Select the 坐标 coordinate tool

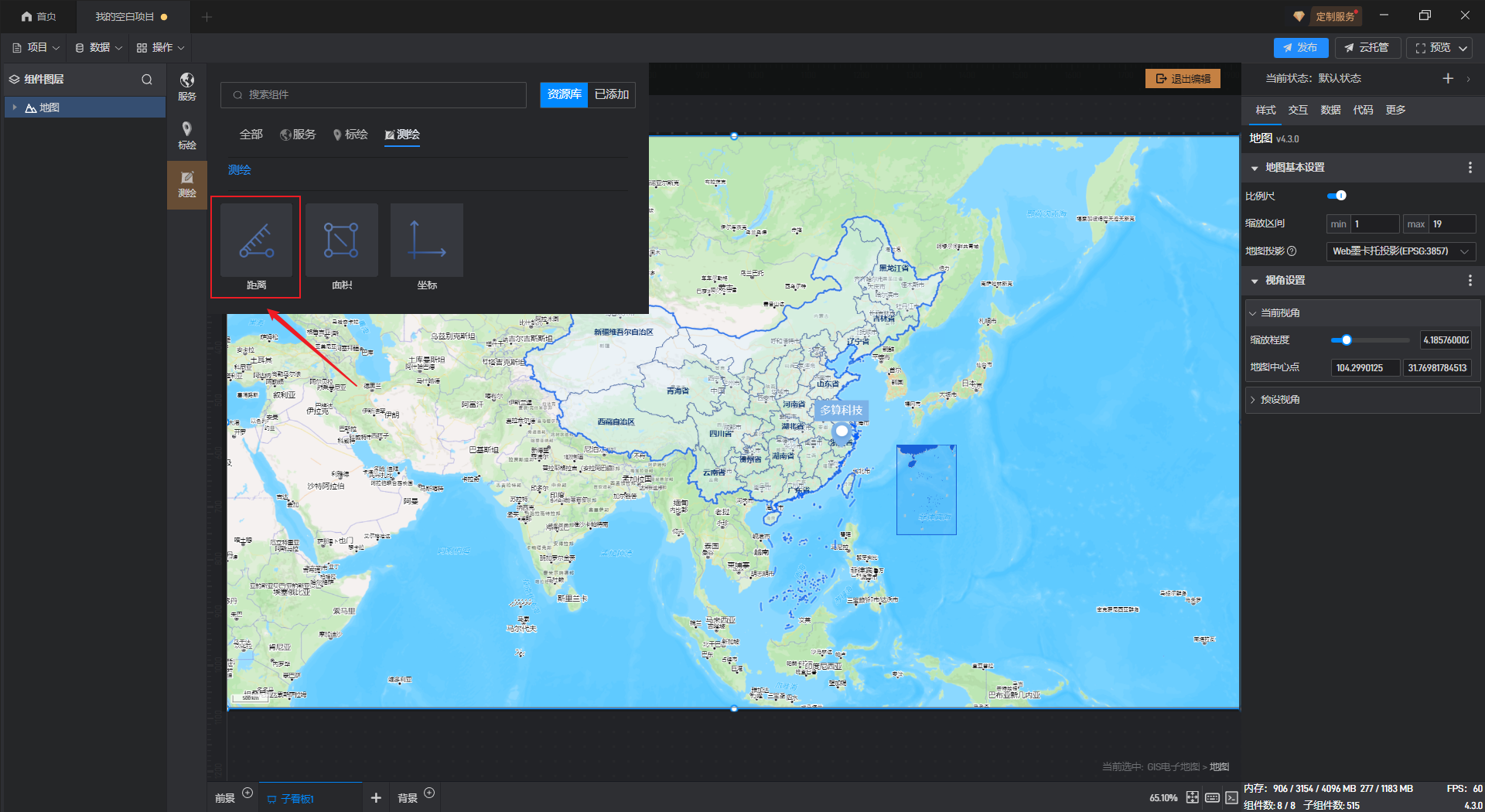(x=426, y=246)
